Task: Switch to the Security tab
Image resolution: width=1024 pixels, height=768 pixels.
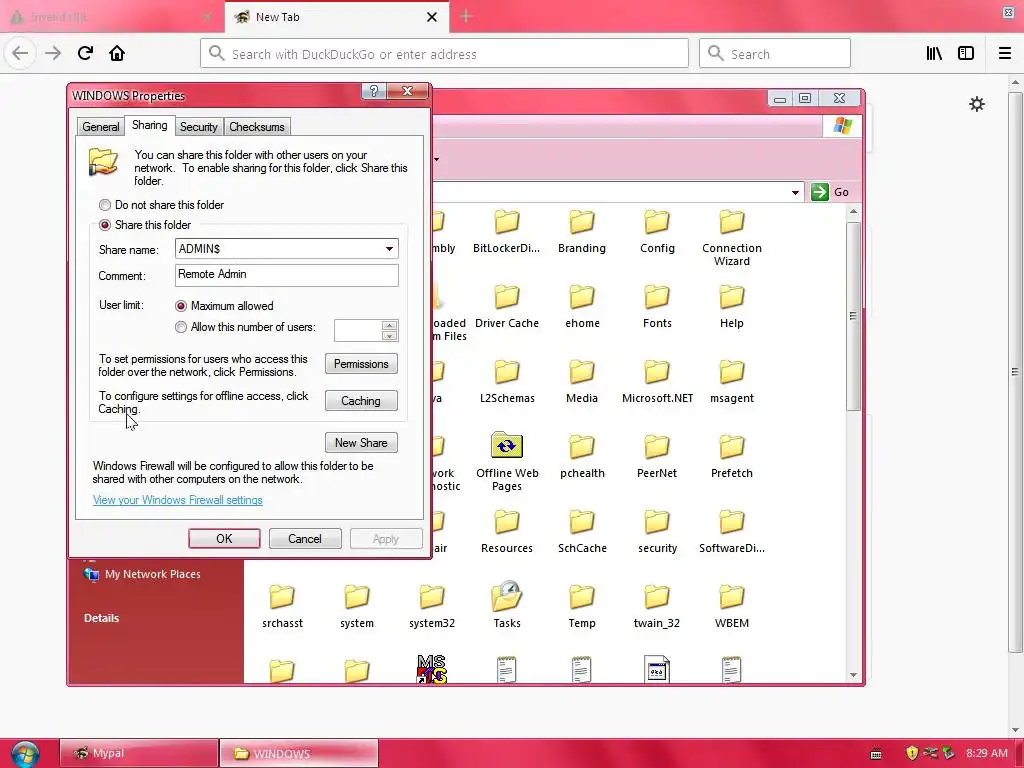Action: 199,127
